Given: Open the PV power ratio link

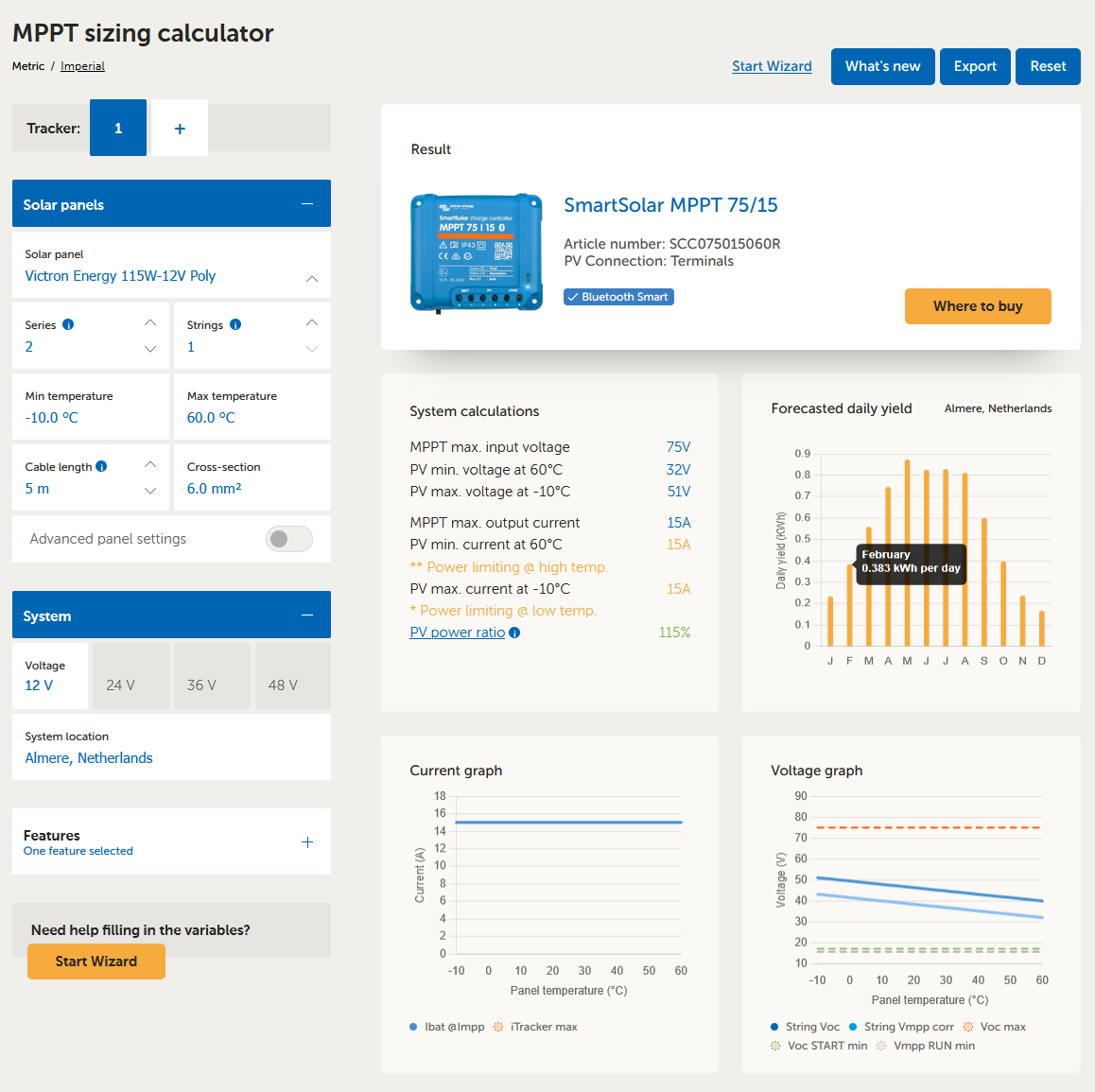Looking at the screenshot, I should point(457,633).
